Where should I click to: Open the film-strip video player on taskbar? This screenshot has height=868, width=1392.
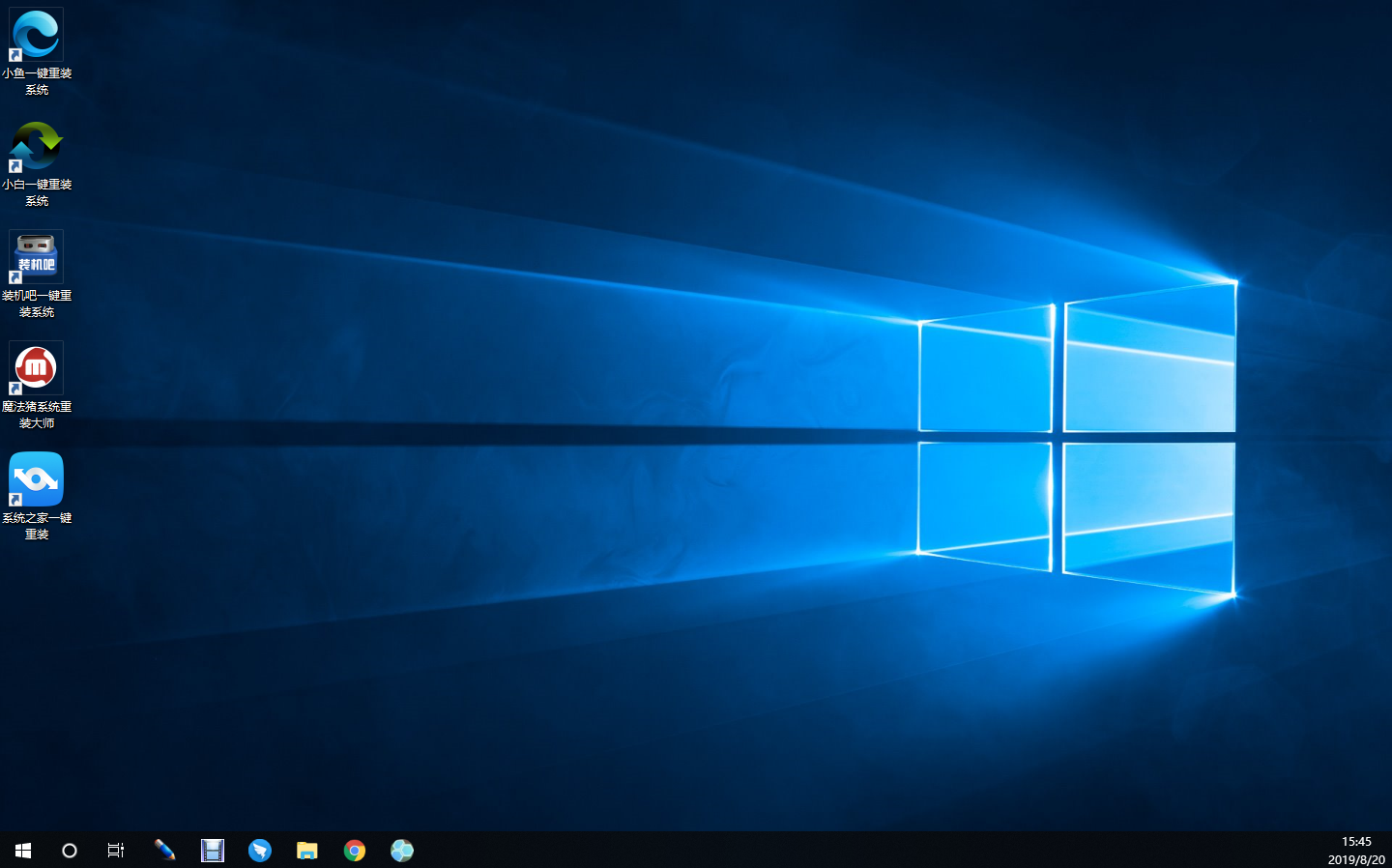pyautogui.click(x=213, y=850)
